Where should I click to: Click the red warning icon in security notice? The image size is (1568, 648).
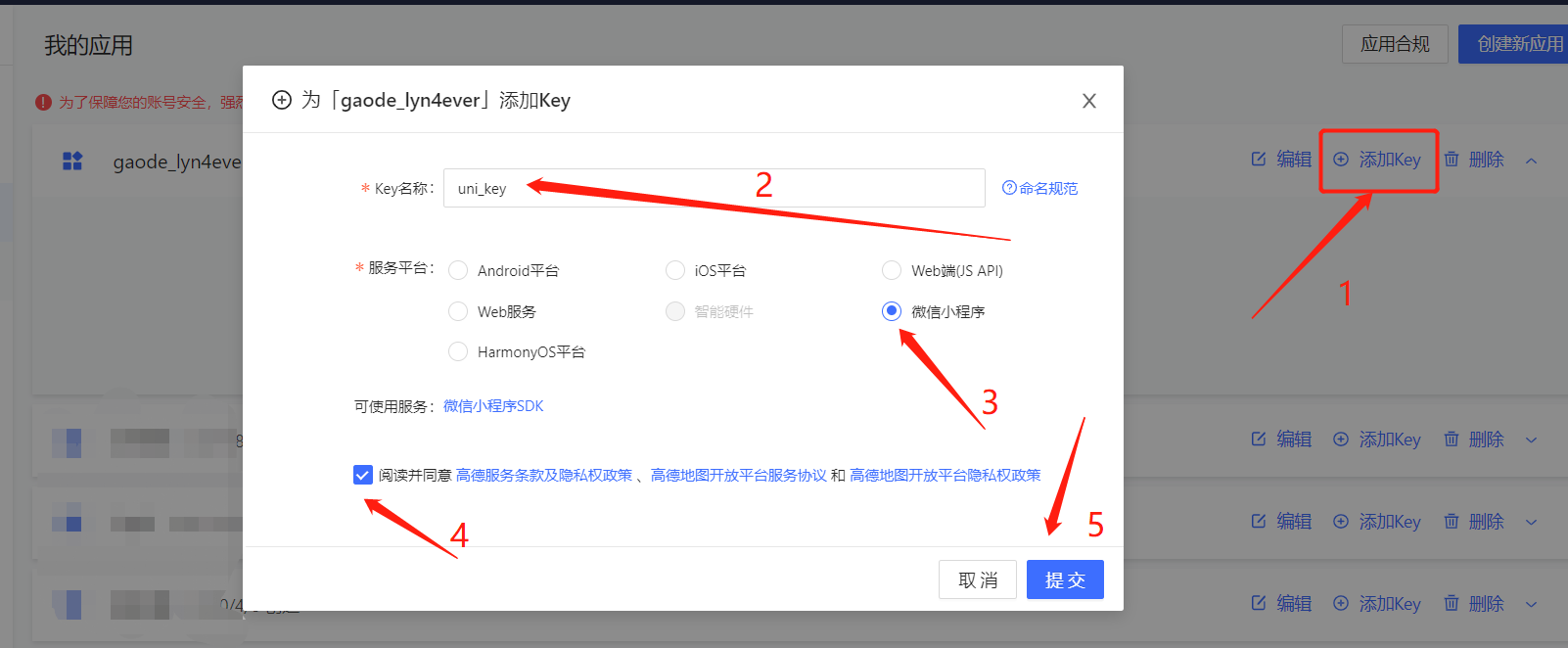43,102
